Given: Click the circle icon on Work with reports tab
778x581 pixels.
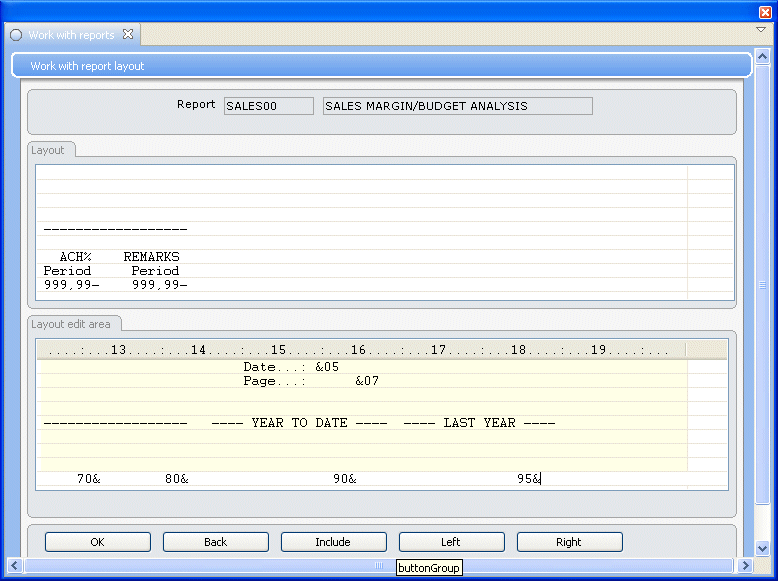Looking at the screenshot, I should pyautogui.click(x=16, y=35).
